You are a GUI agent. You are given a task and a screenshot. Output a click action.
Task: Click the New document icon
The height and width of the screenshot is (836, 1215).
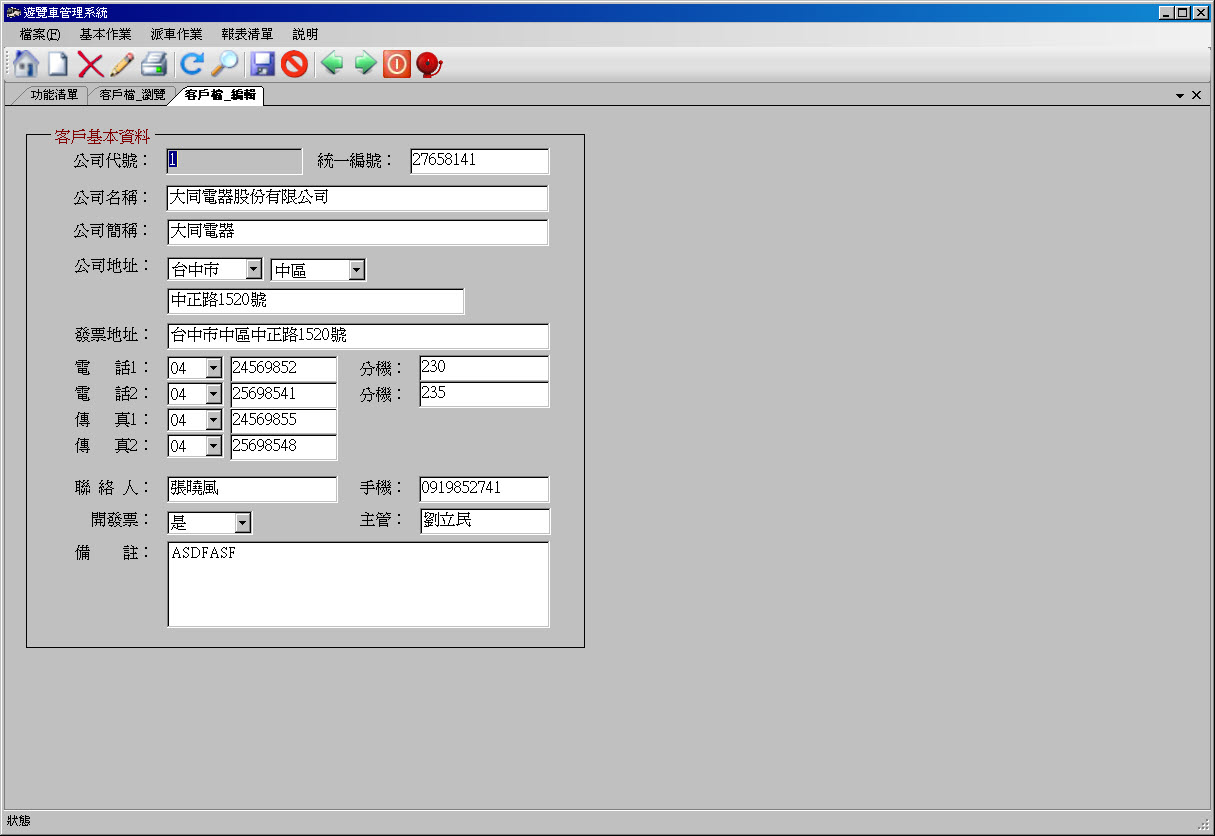coord(58,64)
